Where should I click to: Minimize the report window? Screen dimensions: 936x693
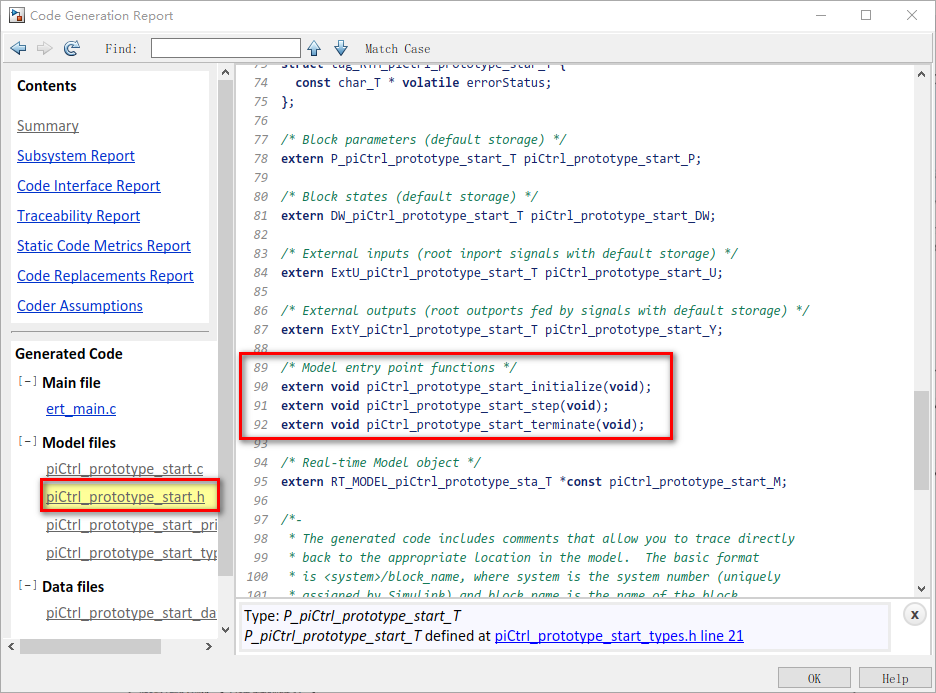click(x=821, y=16)
